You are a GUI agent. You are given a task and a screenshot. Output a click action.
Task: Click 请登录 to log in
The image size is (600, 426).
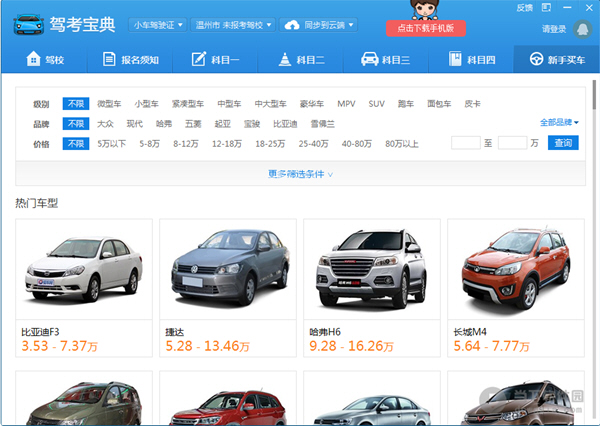point(554,29)
